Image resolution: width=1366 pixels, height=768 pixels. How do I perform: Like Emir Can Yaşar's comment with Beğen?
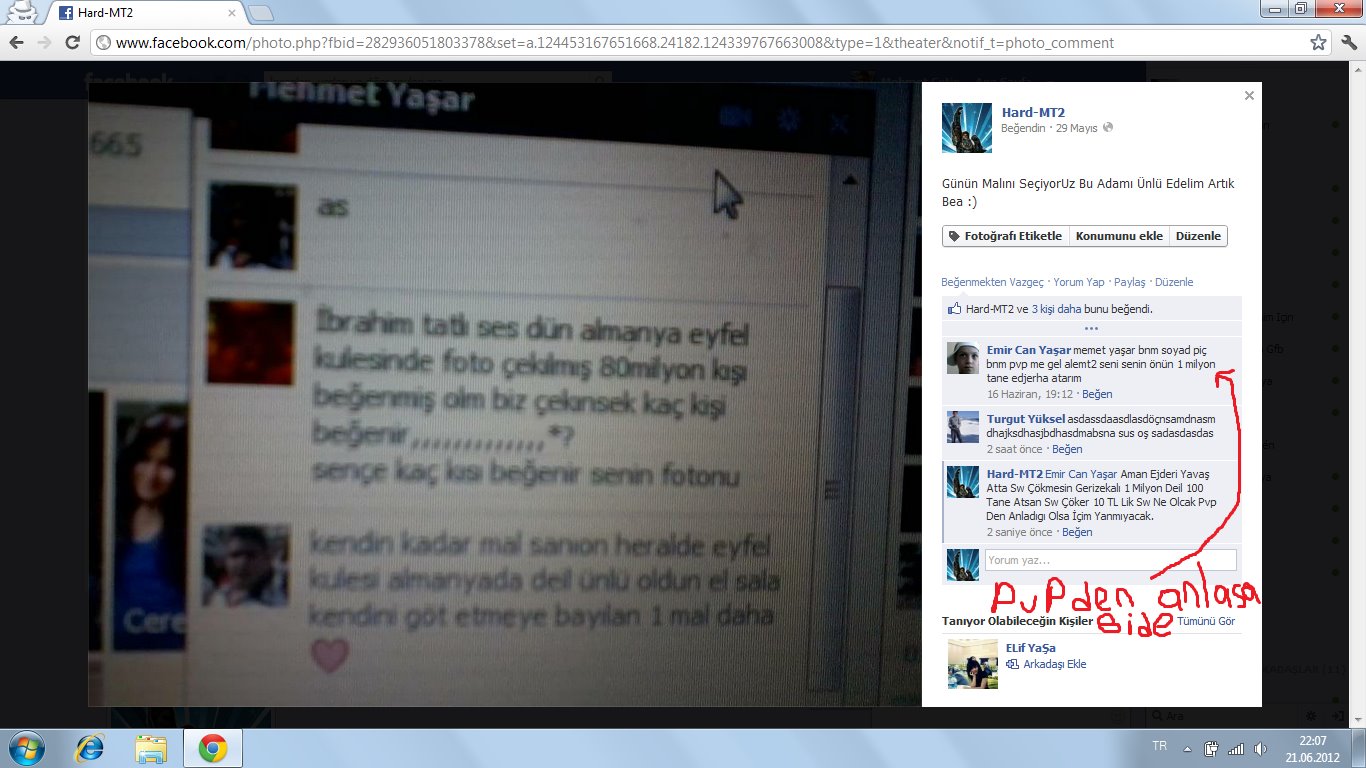click(1068, 394)
